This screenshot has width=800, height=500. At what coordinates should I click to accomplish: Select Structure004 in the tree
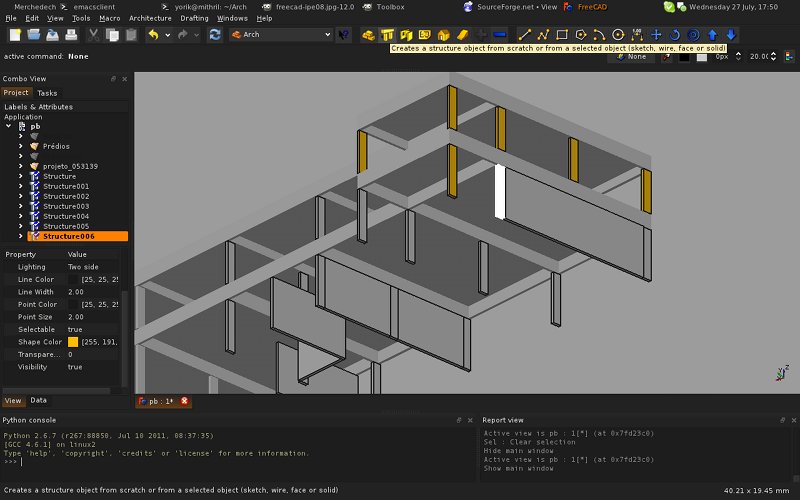tap(66, 216)
